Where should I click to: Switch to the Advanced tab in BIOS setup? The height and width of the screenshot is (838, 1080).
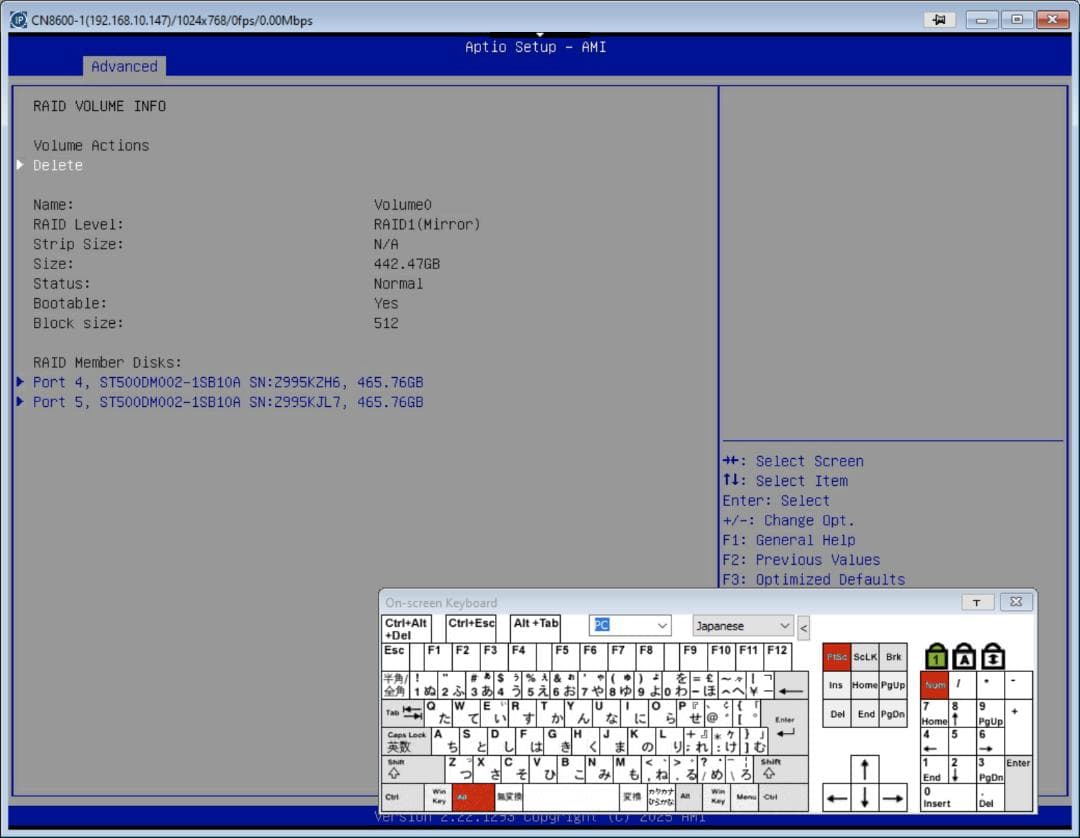pyautogui.click(x=124, y=66)
